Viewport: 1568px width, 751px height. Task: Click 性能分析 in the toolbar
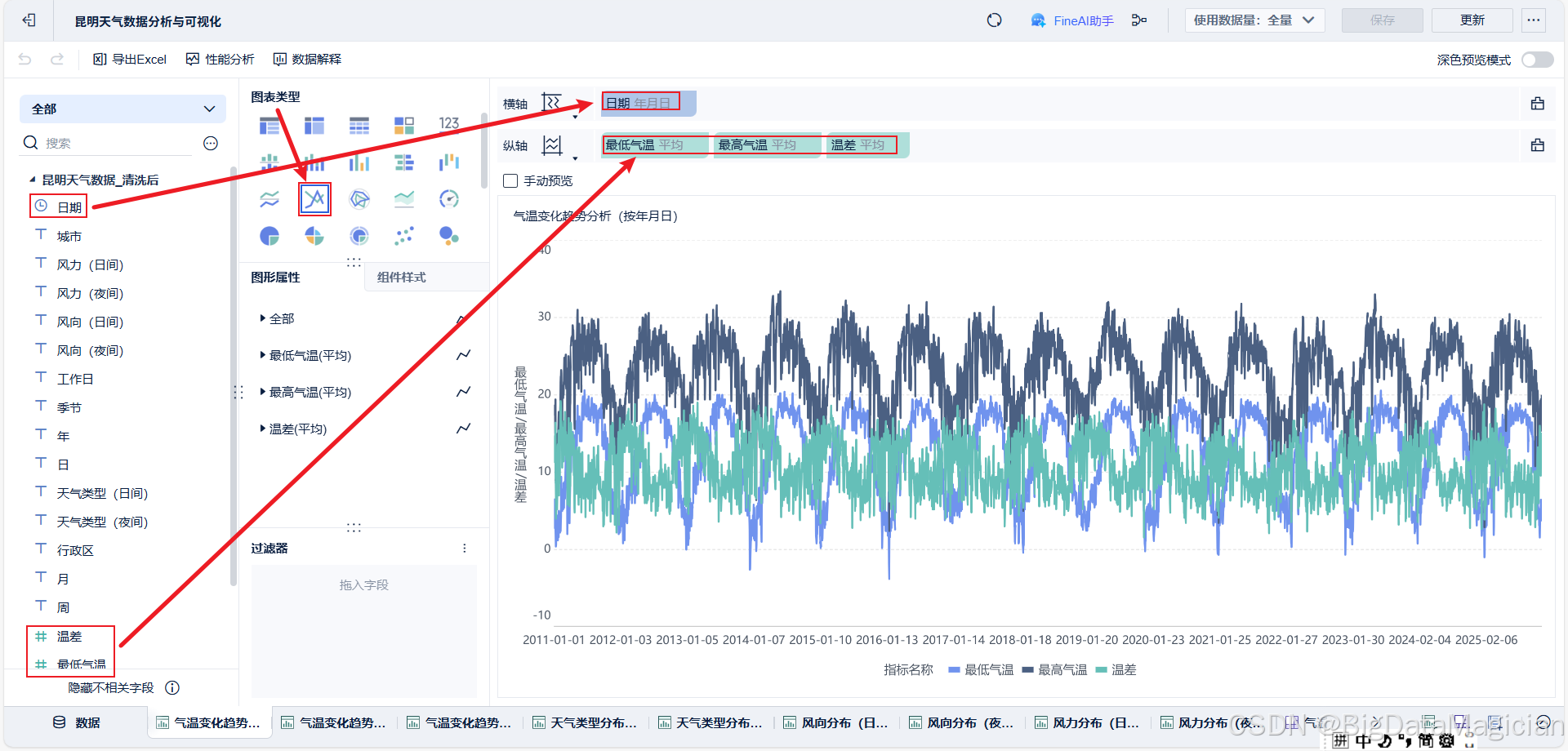[x=220, y=59]
